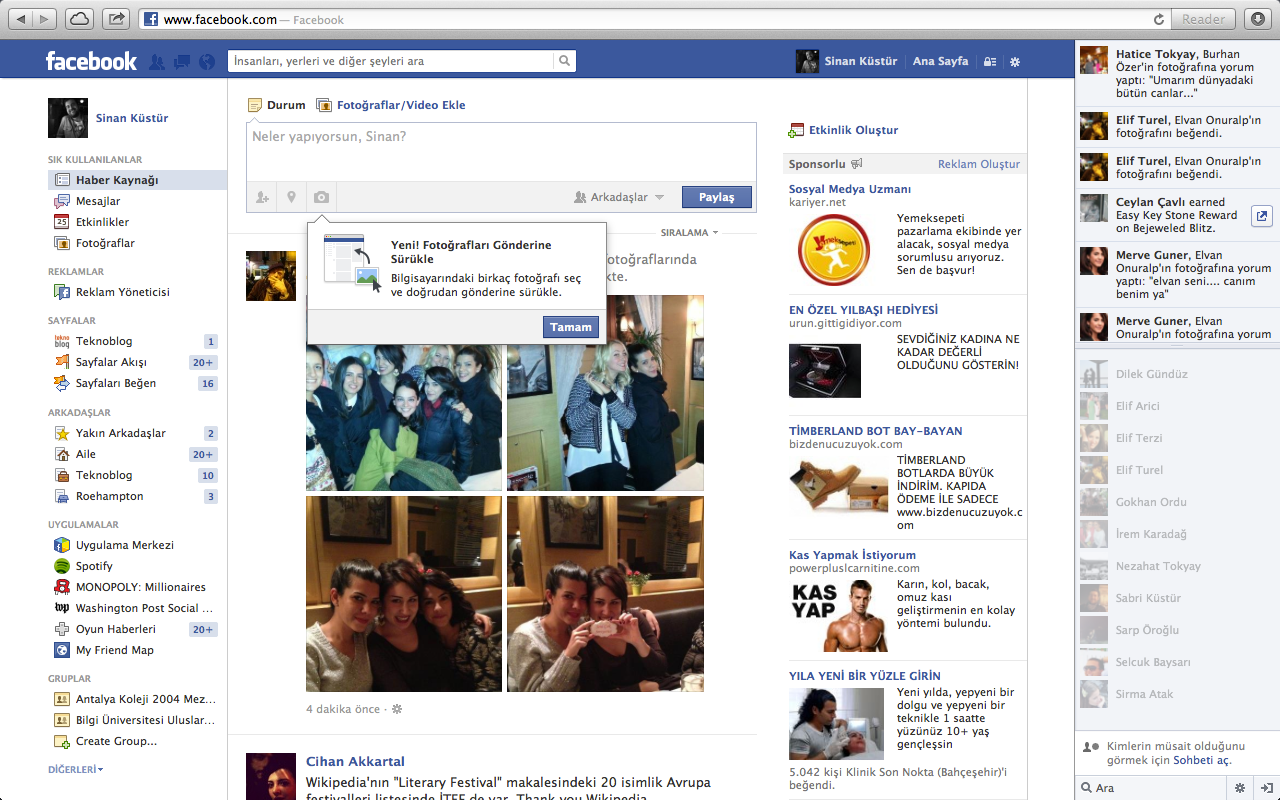The width and height of the screenshot is (1280, 800).
Task: Open friend requests icon in top bar
Action: click(x=157, y=62)
